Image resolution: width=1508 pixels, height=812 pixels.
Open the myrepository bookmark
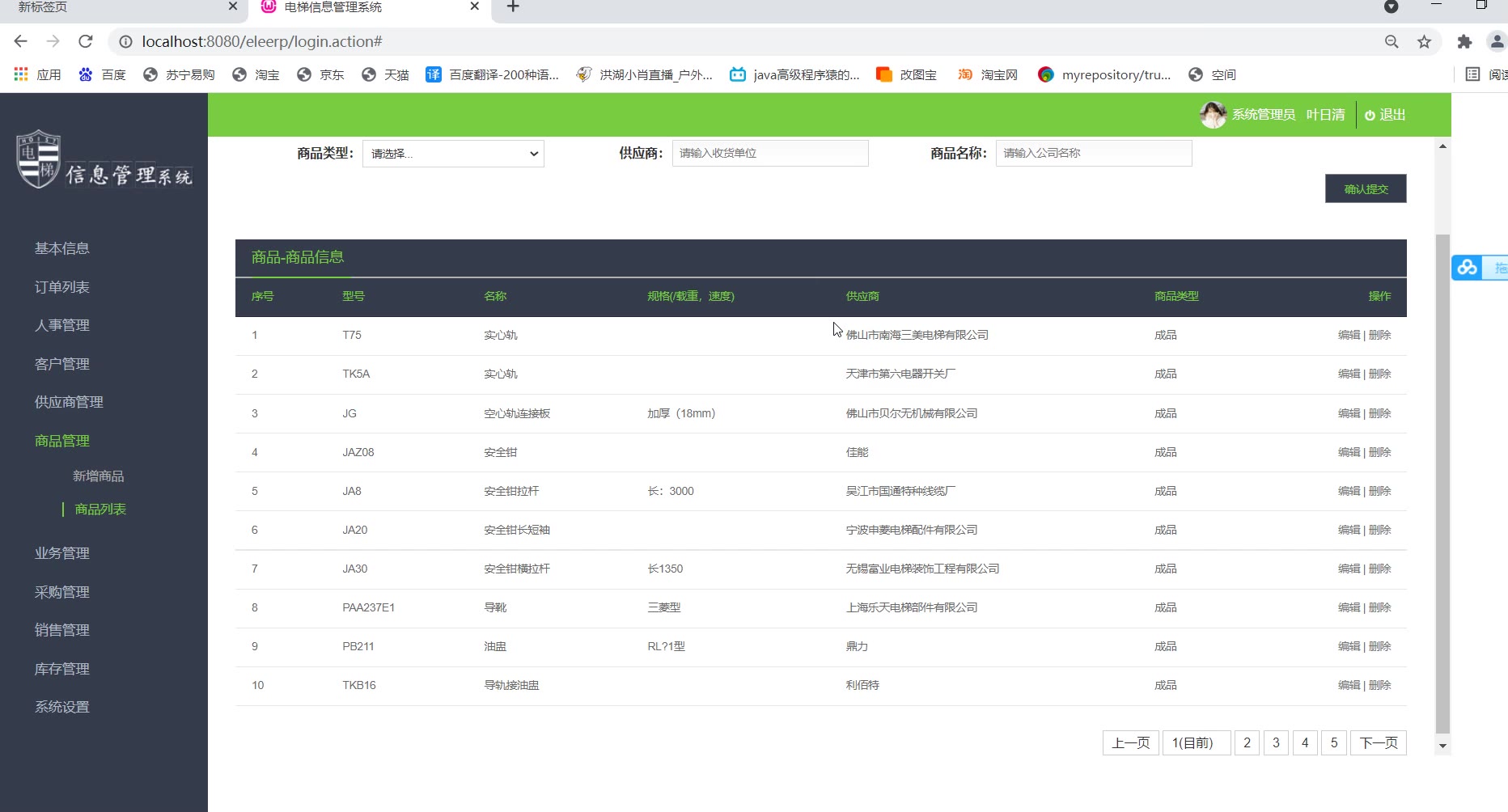pos(1104,74)
